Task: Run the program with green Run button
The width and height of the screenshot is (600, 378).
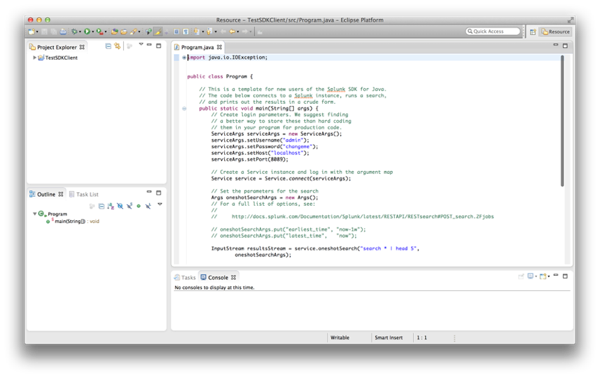Action: (87, 31)
